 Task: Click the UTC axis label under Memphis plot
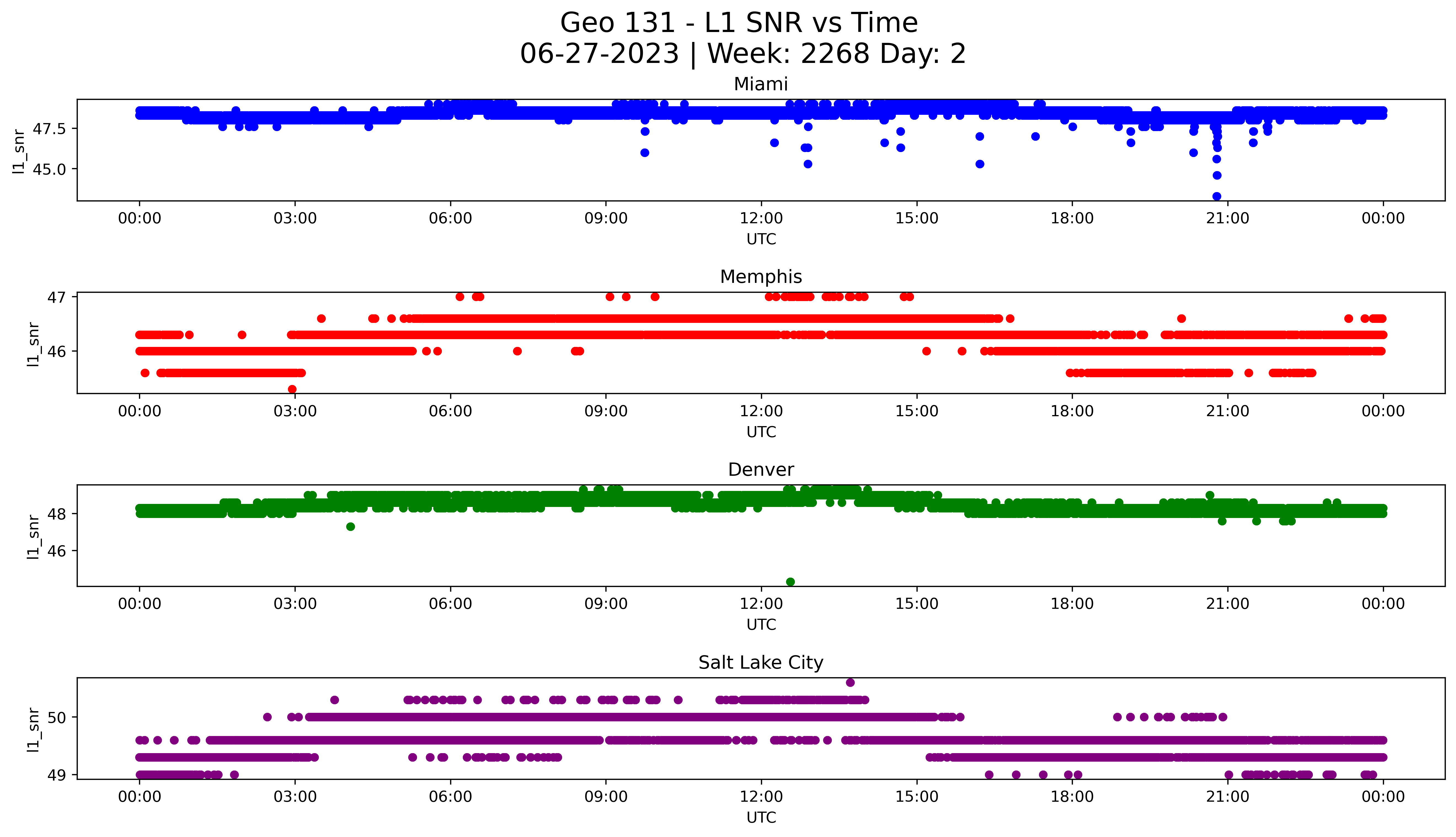tap(761, 432)
